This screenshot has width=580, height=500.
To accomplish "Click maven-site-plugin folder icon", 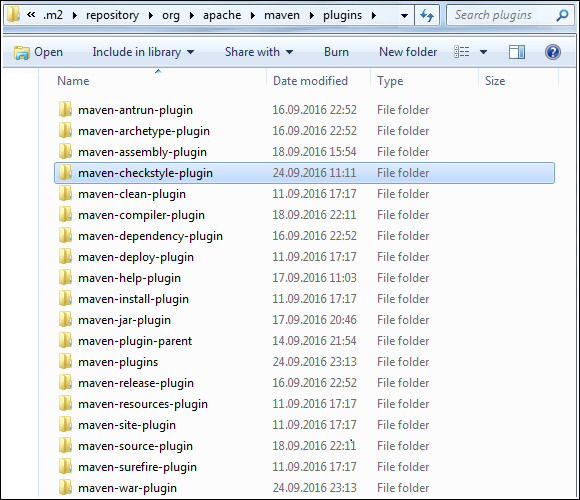I will click(x=65, y=425).
